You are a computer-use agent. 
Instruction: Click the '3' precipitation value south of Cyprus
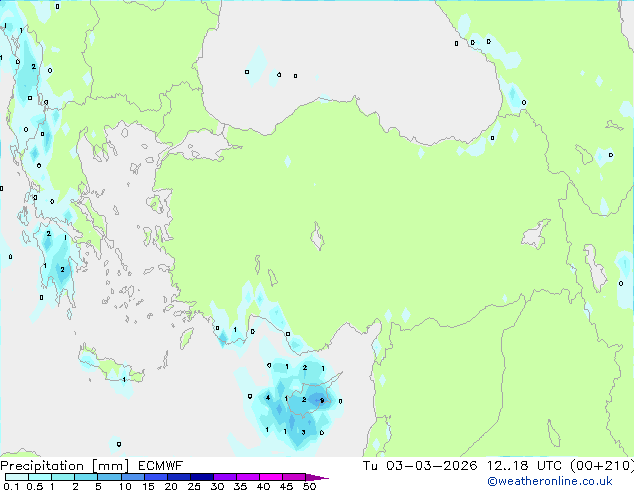click(x=303, y=433)
